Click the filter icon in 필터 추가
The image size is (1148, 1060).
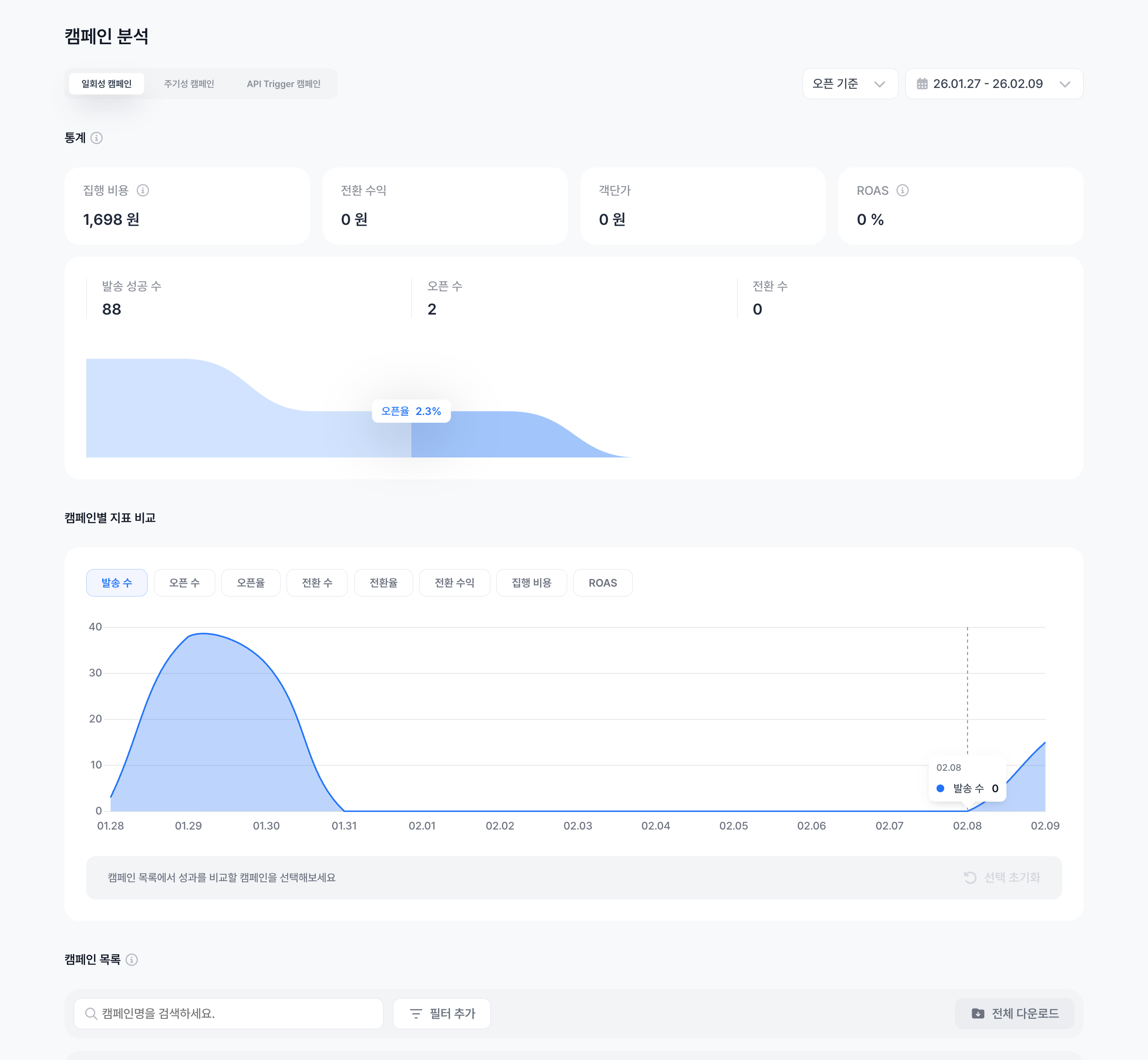pos(416,1014)
